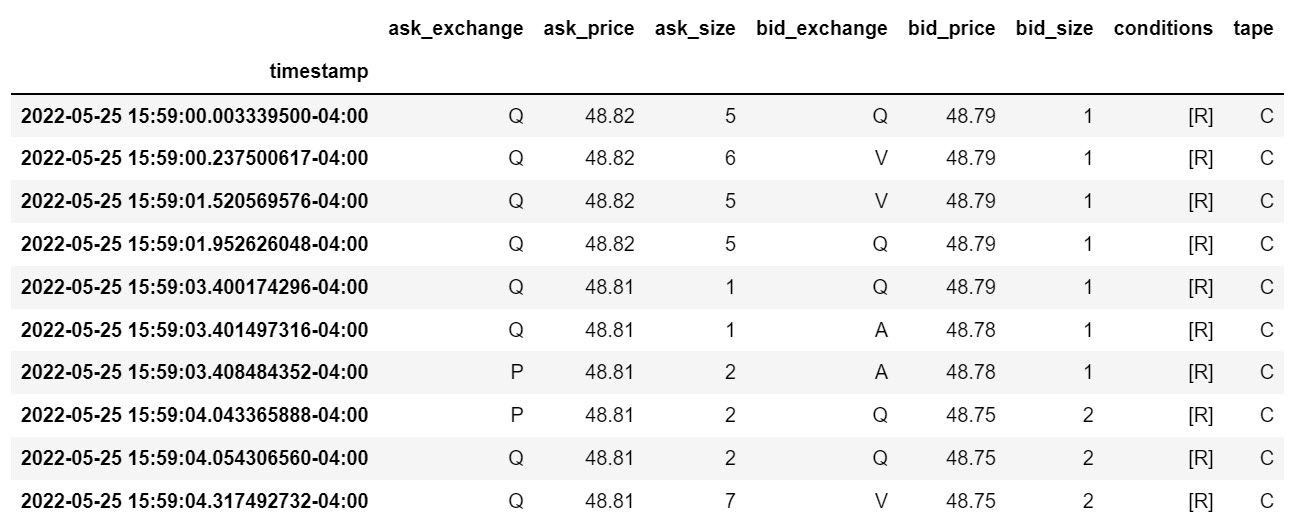Click the row timestamp 15:59:00.237500617

click(194, 158)
